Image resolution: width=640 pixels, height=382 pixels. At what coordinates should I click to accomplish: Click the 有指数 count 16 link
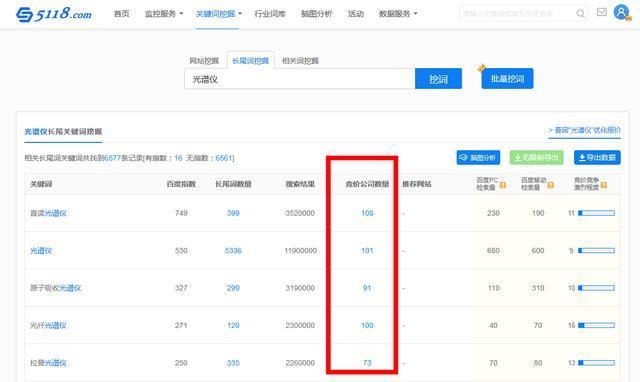tap(178, 158)
